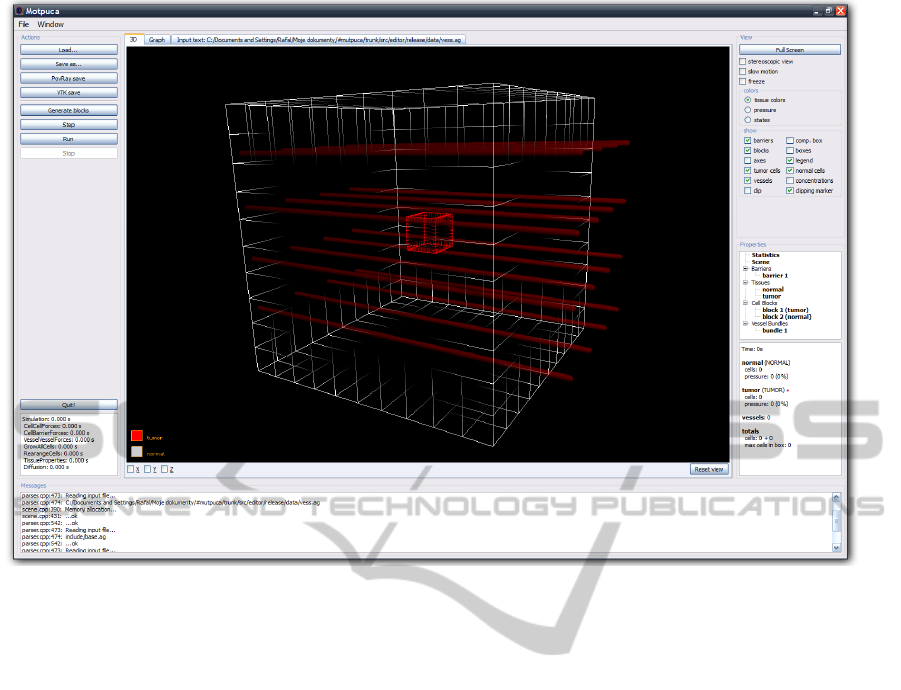Viewport: 901px width, 690px height.
Task: Select block 1 (tumor) in properties tree
Action: 784,310
